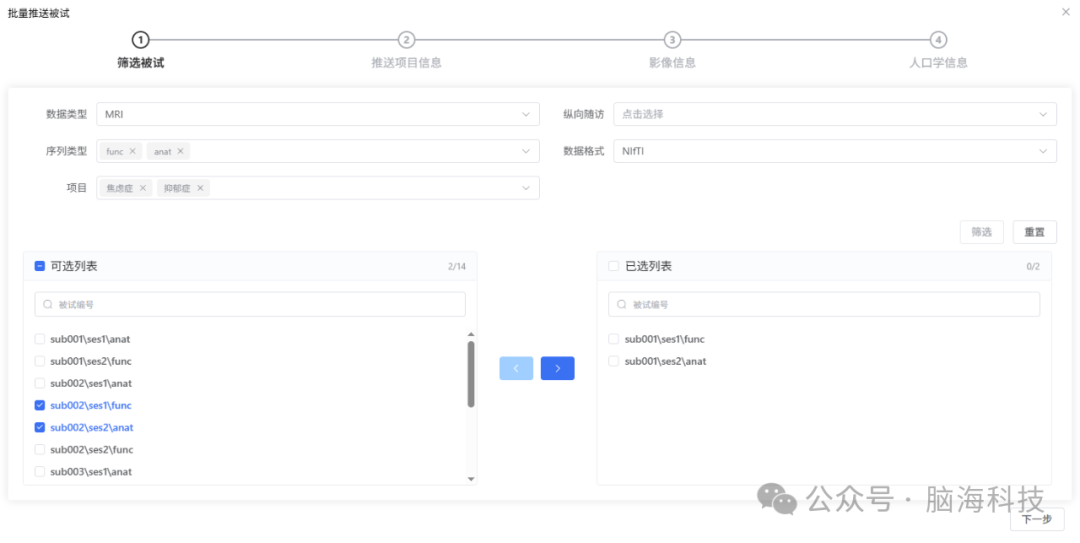Screen dimensions: 1080x543
Task: Close the 批量推送被试 dialog
Action: (1066, 12)
